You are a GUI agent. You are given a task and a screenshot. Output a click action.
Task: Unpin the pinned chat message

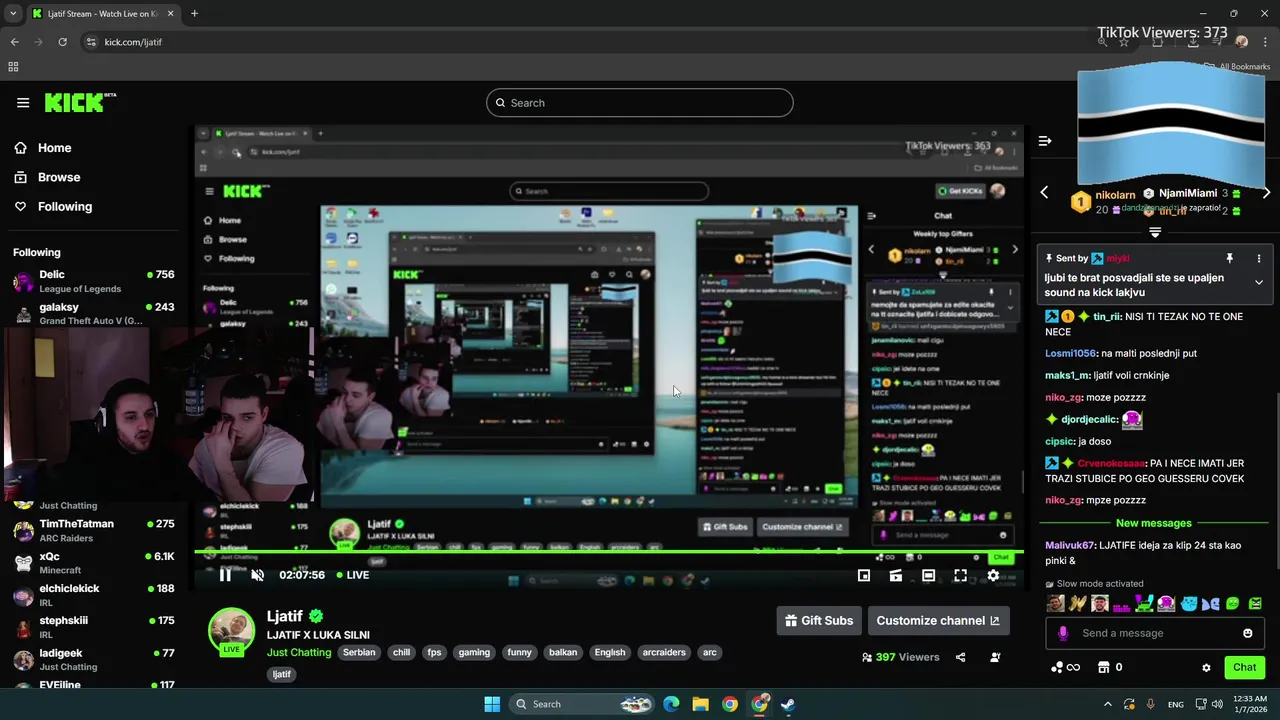pyautogui.click(x=1230, y=258)
